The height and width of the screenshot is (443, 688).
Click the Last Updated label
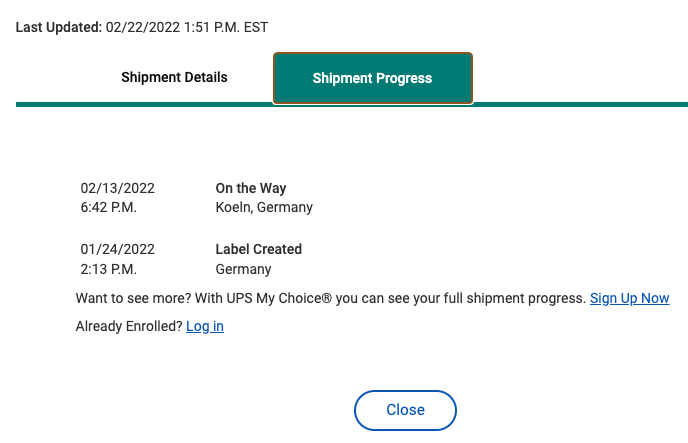tap(58, 27)
